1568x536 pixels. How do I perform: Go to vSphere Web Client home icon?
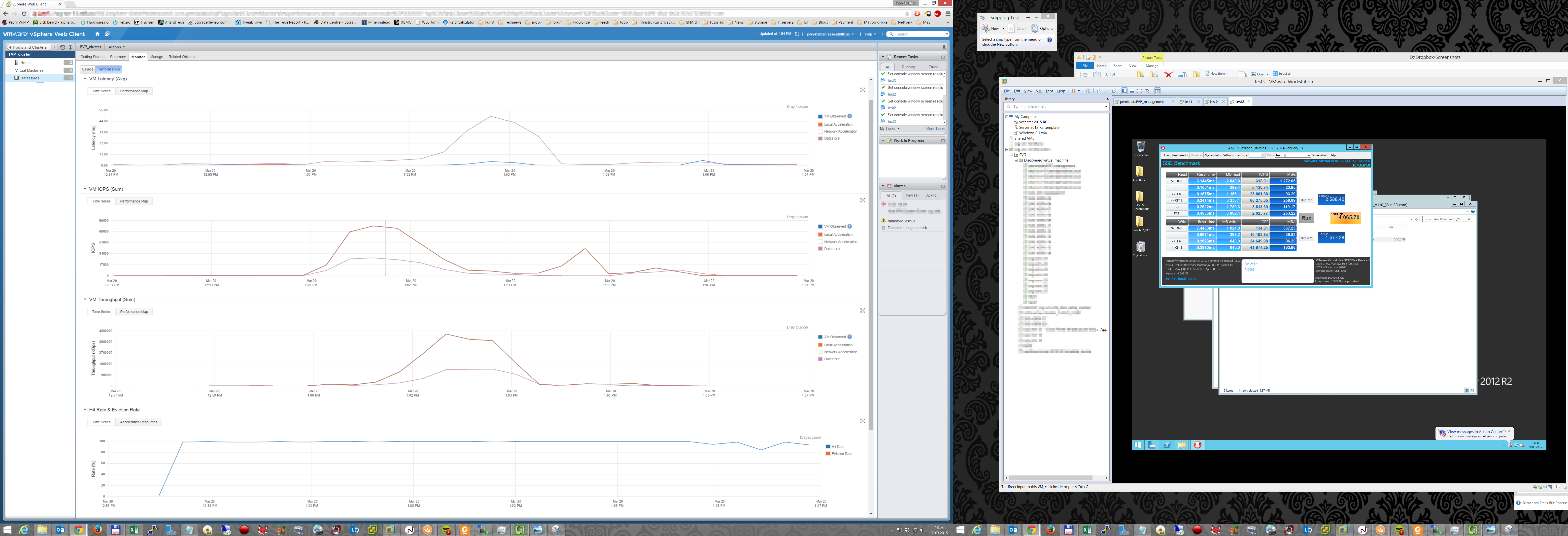tap(97, 34)
